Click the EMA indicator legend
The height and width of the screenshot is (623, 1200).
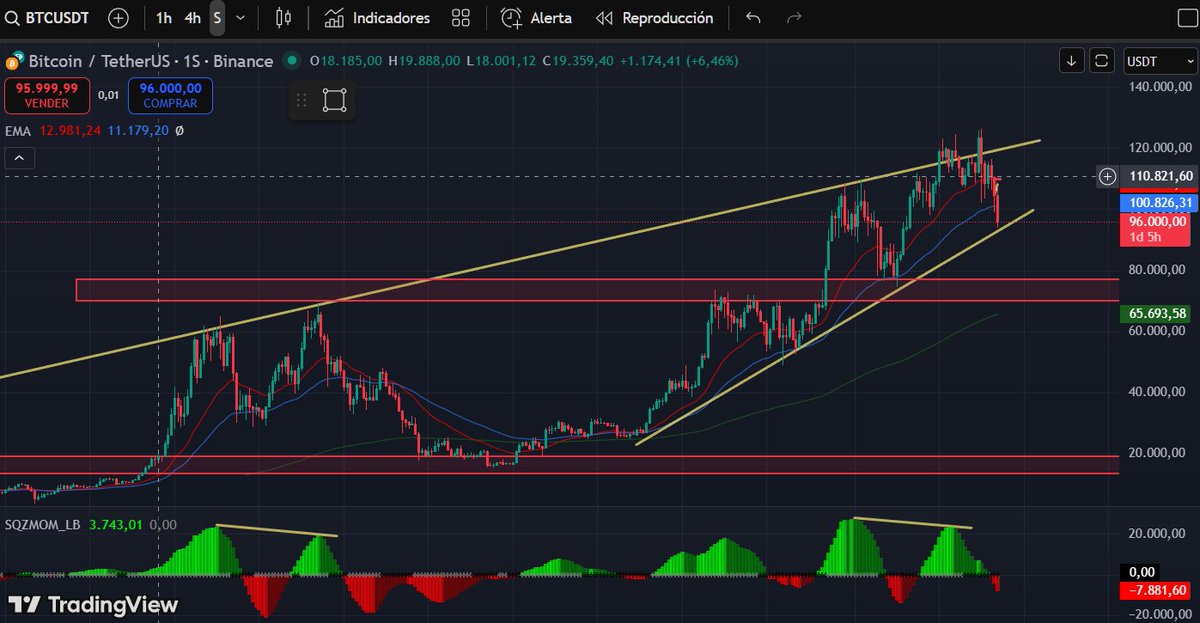[x=18, y=131]
